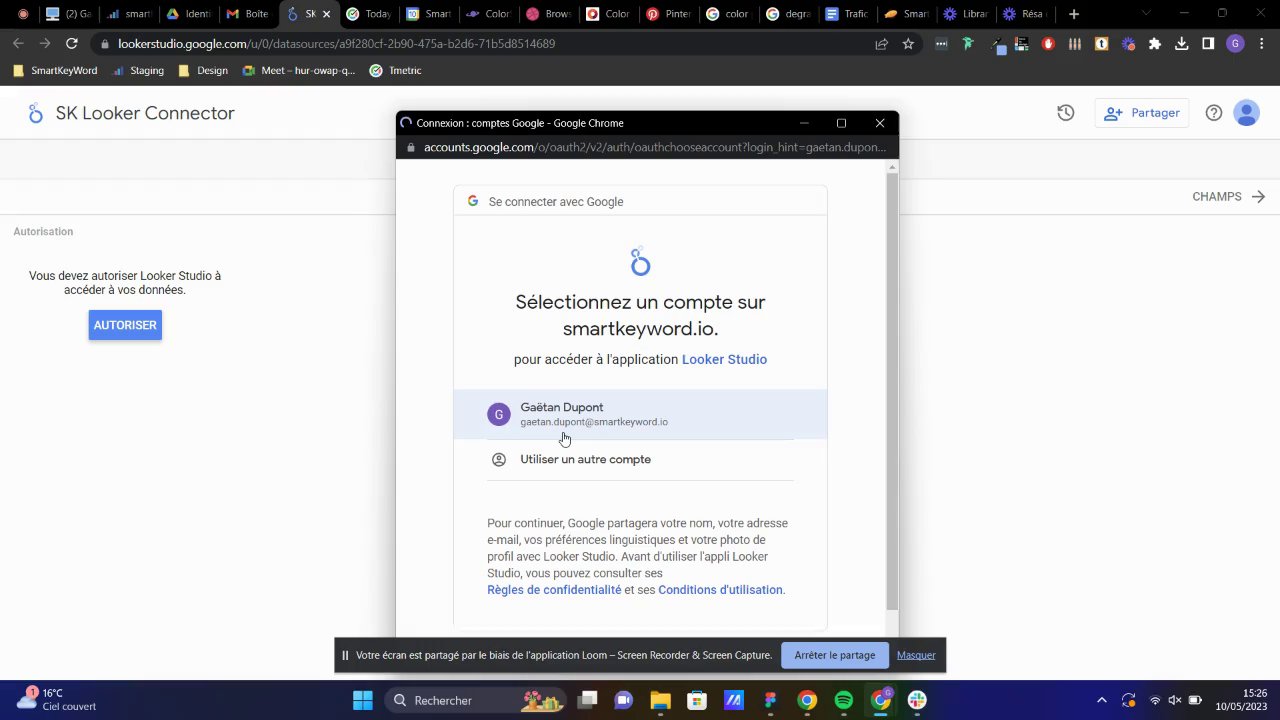Click the AUTORISER button

[125, 325]
